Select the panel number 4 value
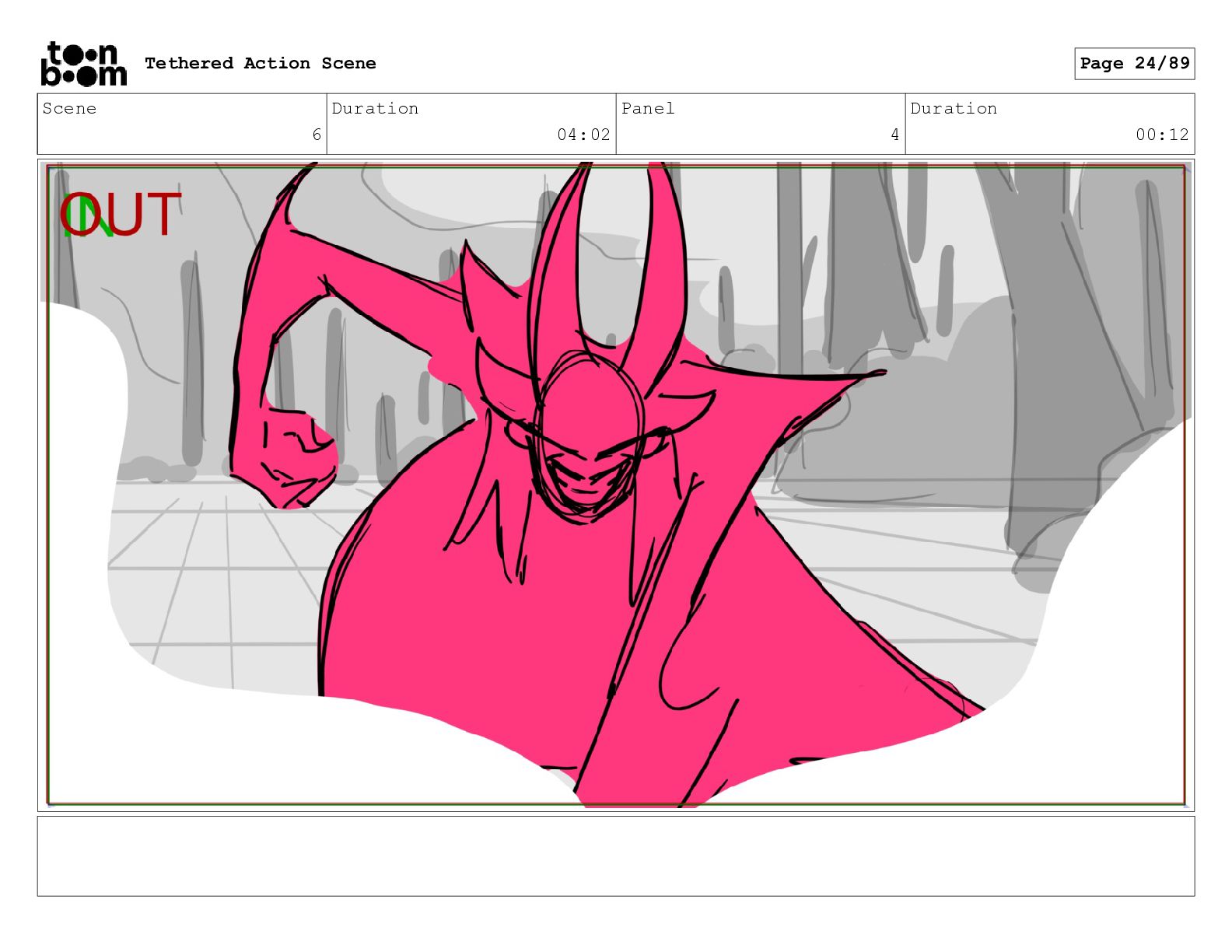Viewport: 1232px width, 952px height. click(894, 135)
